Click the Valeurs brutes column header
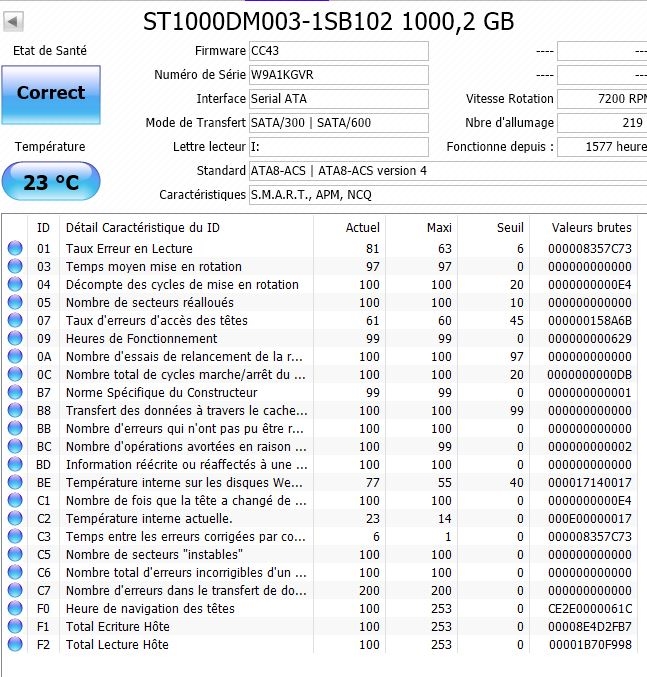The width and height of the screenshot is (647, 677). point(586,227)
